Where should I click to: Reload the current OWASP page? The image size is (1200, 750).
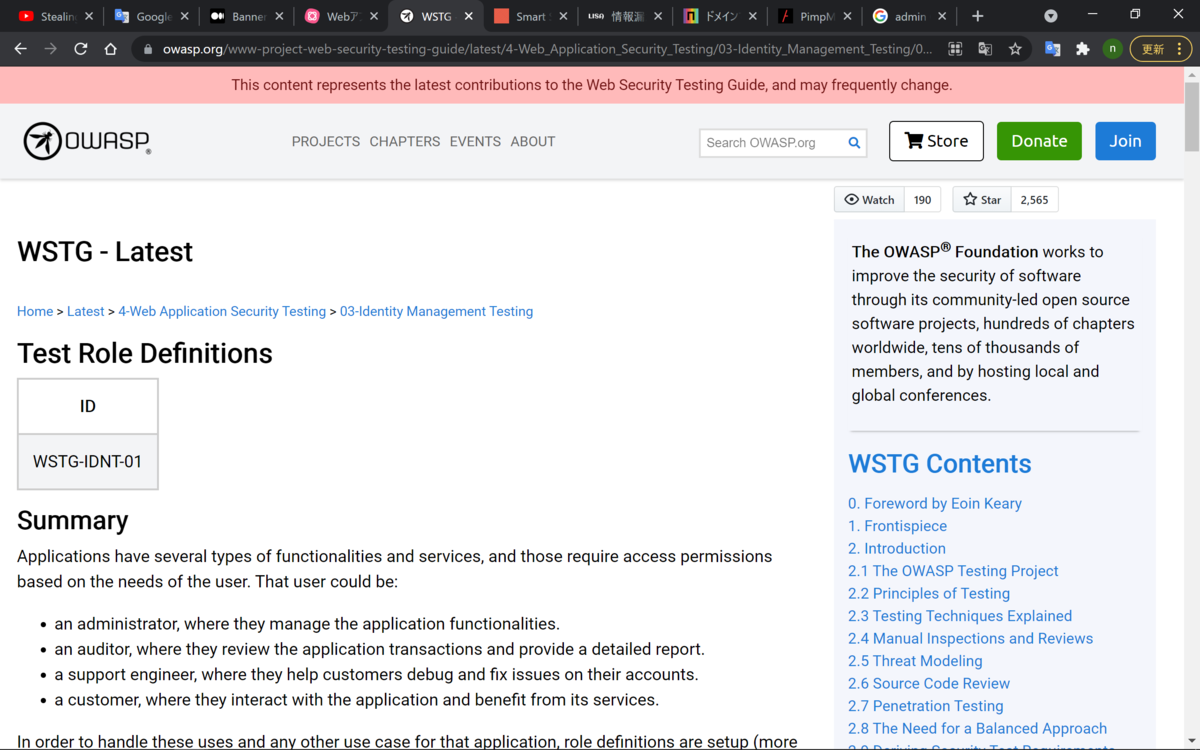click(81, 48)
